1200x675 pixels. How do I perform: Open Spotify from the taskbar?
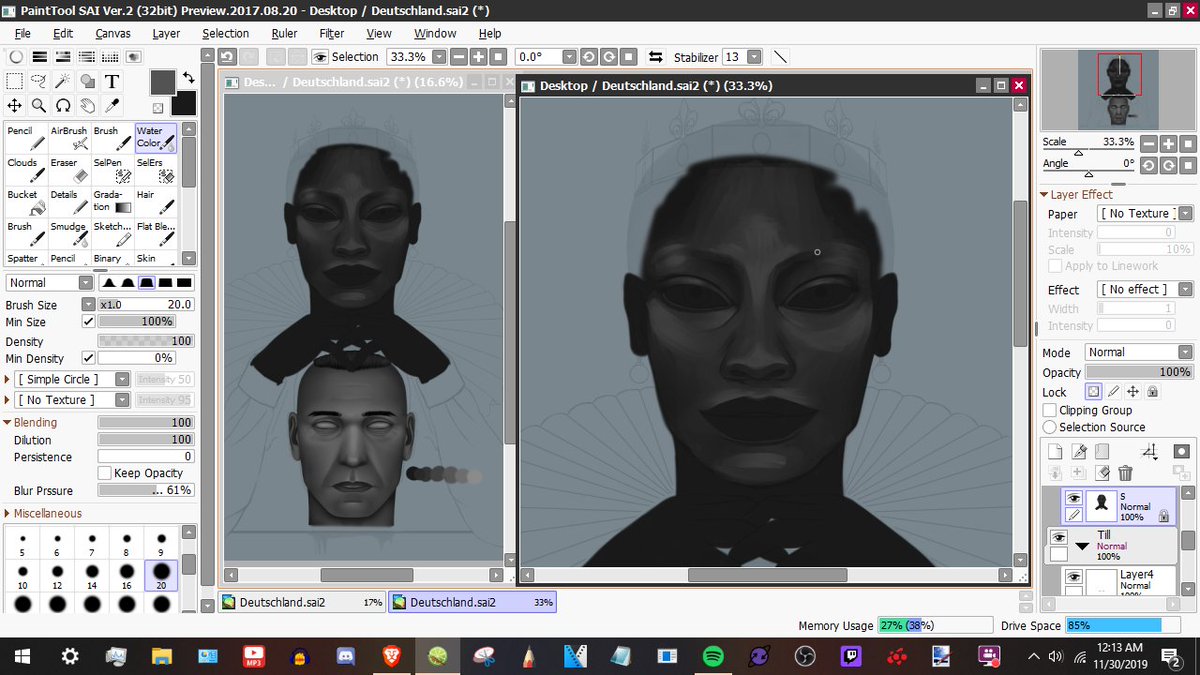pyautogui.click(x=713, y=656)
